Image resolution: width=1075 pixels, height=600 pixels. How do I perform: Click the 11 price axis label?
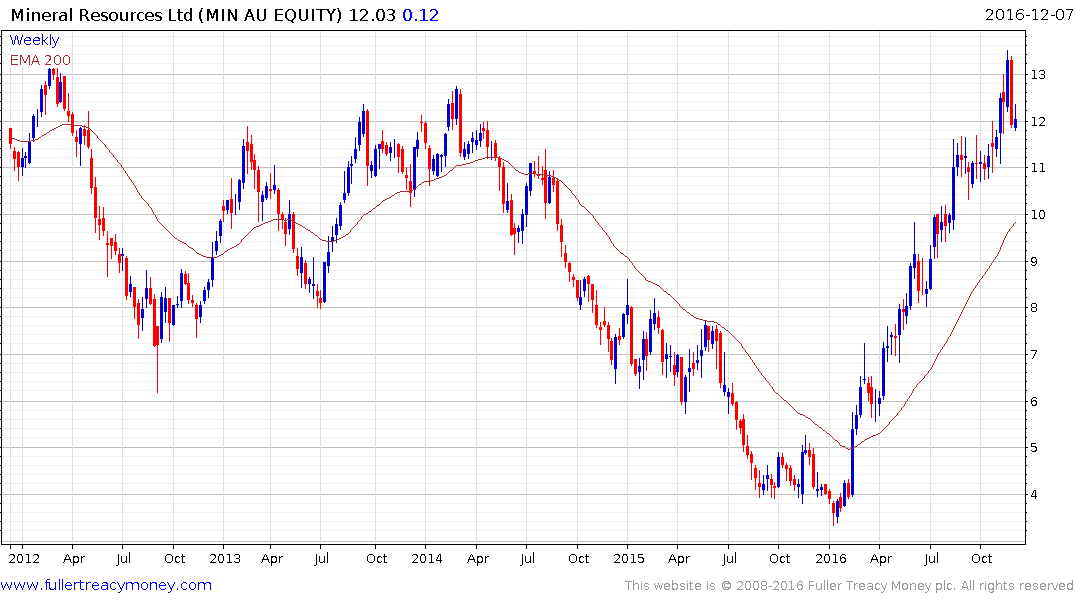pos(1038,168)
